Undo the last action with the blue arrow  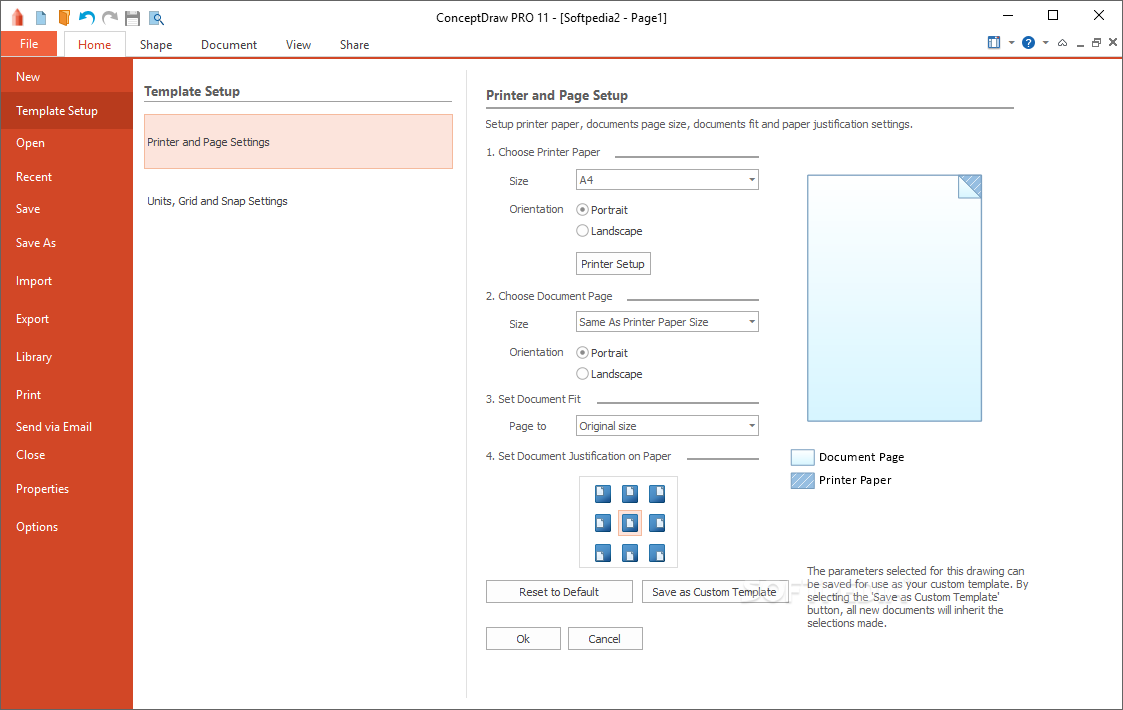click(87, 18)
